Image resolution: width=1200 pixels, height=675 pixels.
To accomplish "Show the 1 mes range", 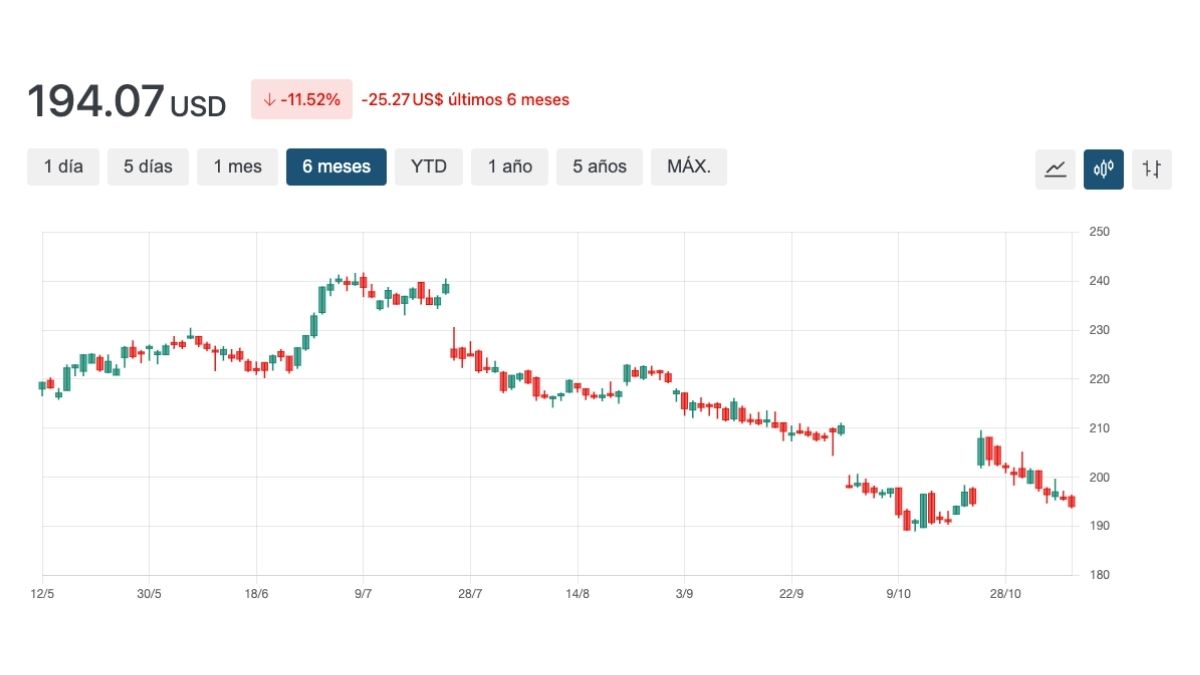I will click(x=237, y=167).
